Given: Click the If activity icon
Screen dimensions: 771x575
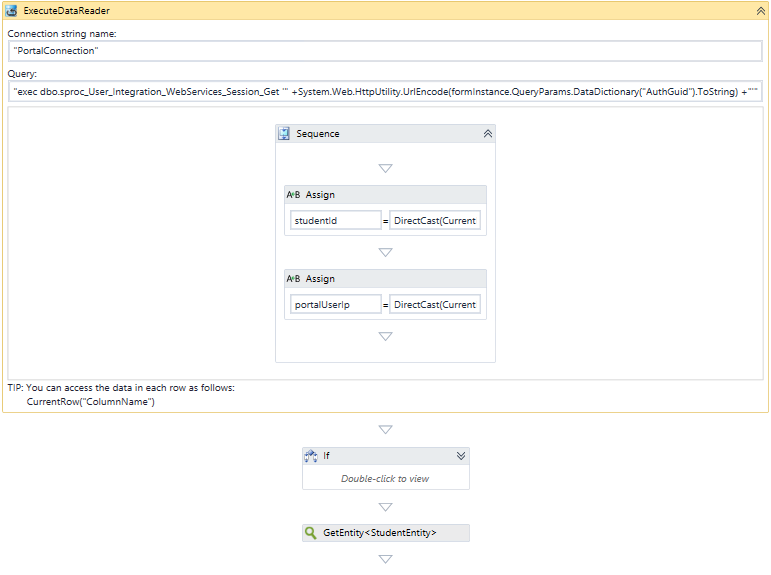Looking at the screenshot, I should (310, 456).
